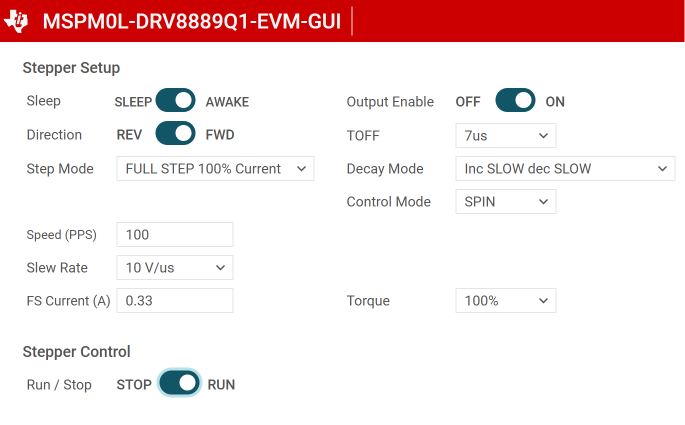Click the Stepper Control heading
Image resolution: width=685 pixels, height=425 pixels.
pyautogui.click(x=76, y=352)
